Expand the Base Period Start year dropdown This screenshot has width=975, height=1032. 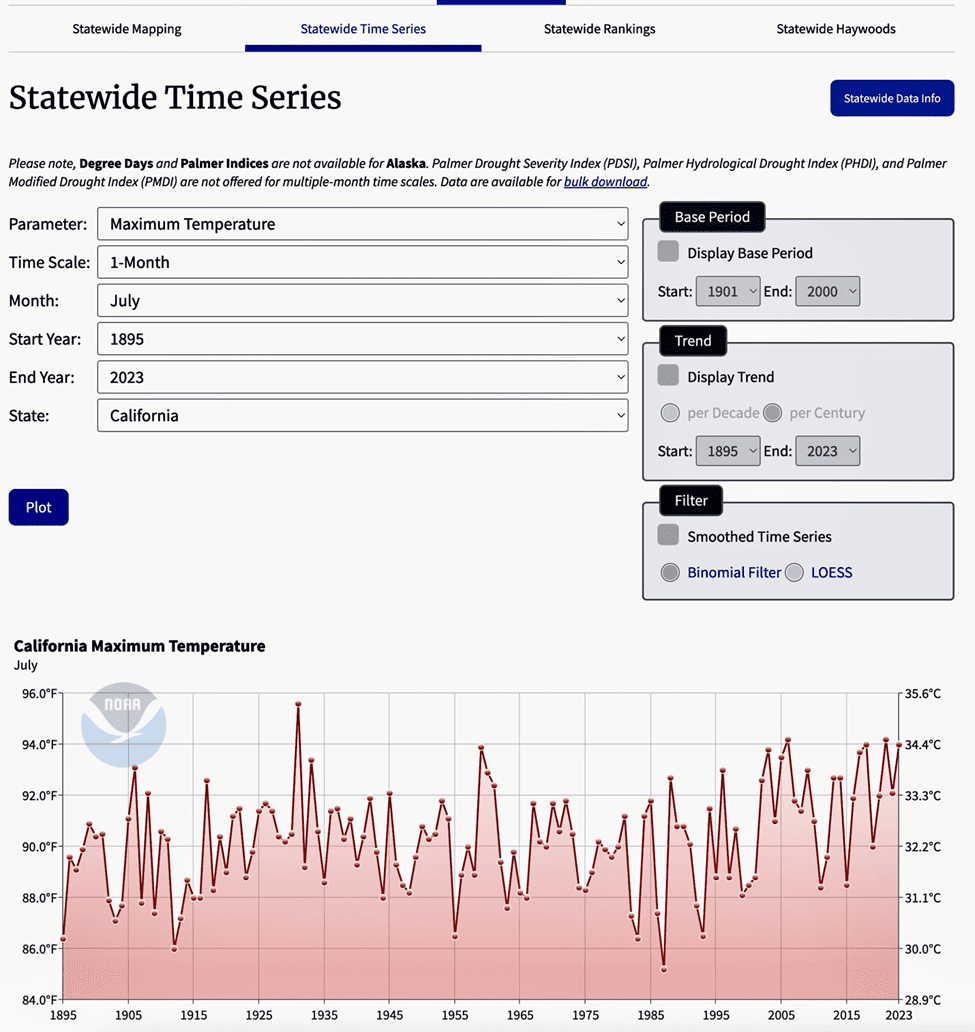[x=728, y=292]
